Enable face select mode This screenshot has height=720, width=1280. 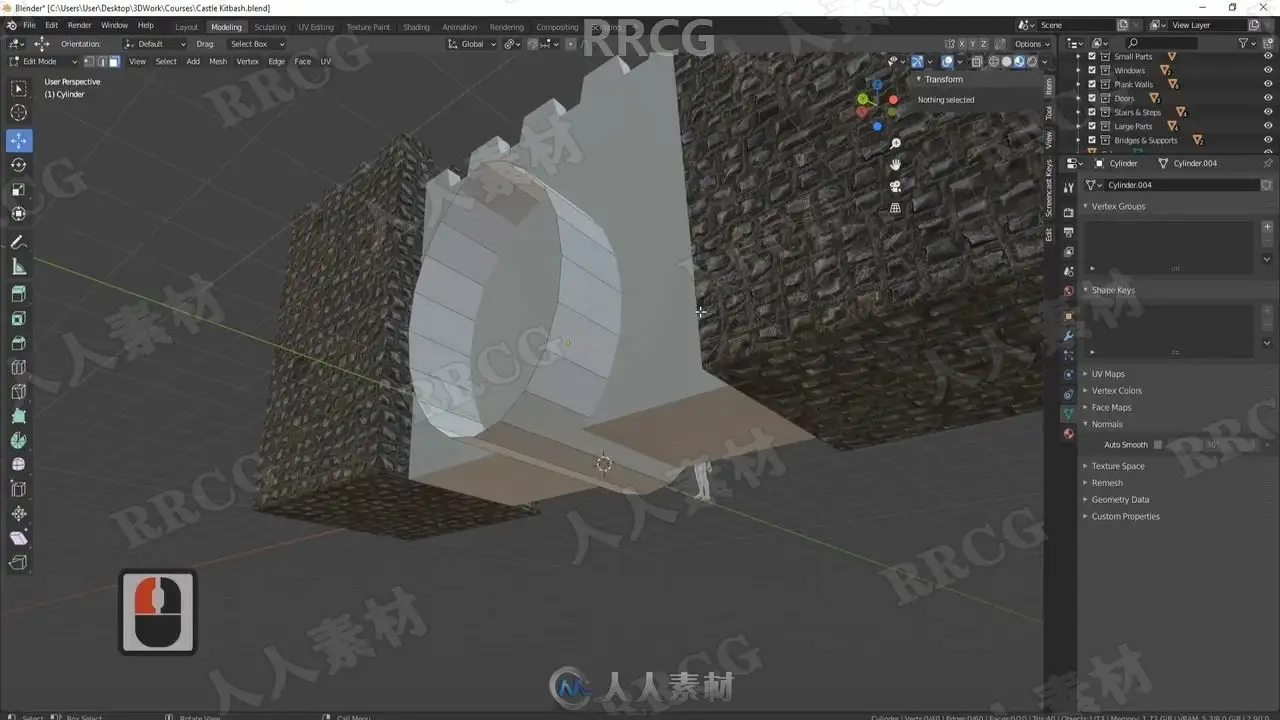coord(114,61)
